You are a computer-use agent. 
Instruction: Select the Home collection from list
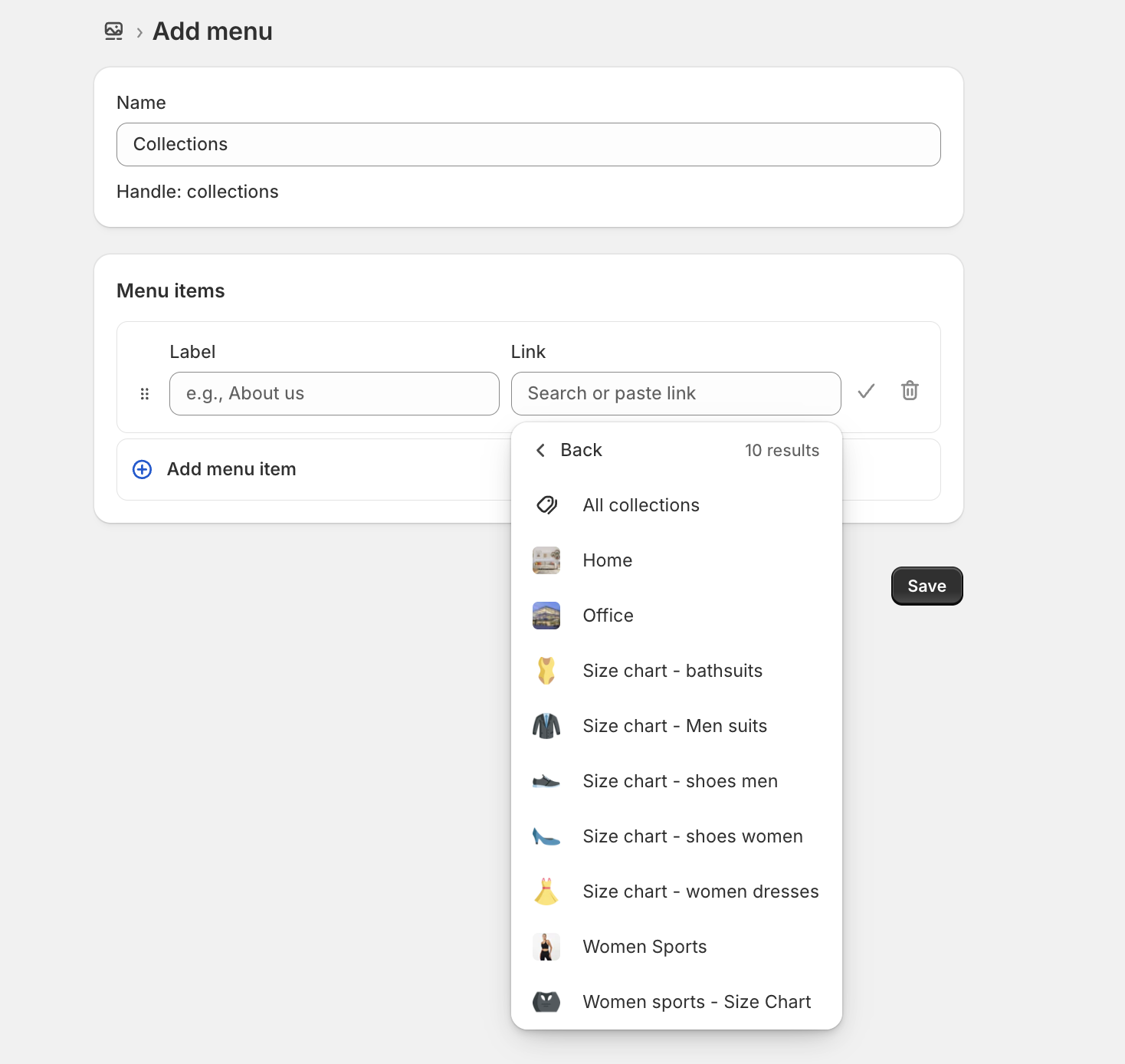(x=607, y=560)
